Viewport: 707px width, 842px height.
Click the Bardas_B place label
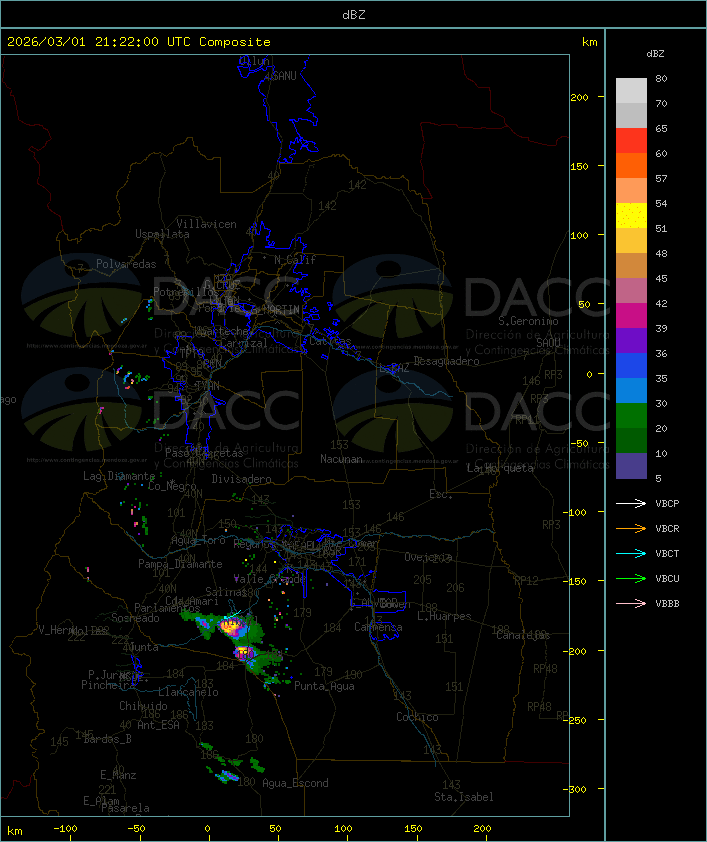(x=107, y=739)
